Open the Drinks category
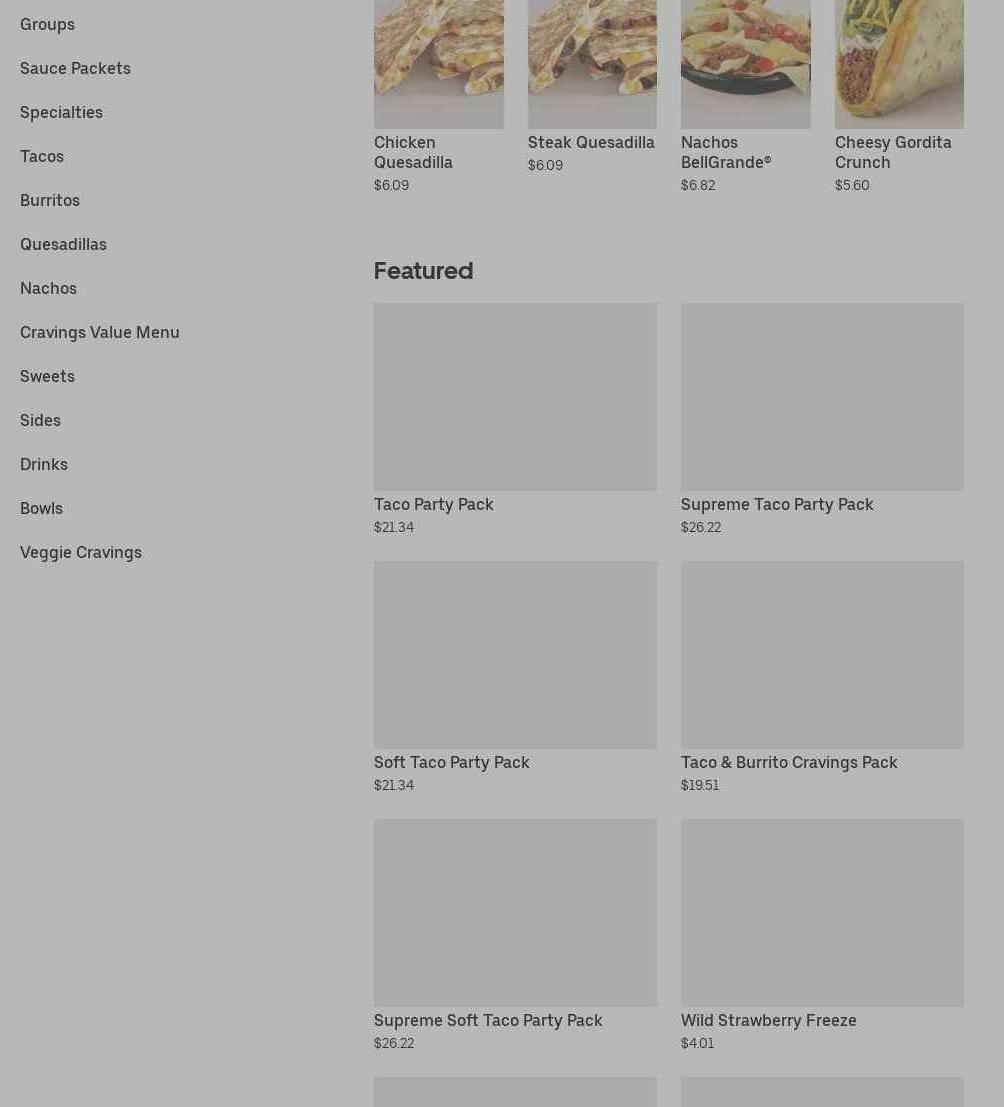1004x1107 pixels. [x=44, y=465]
